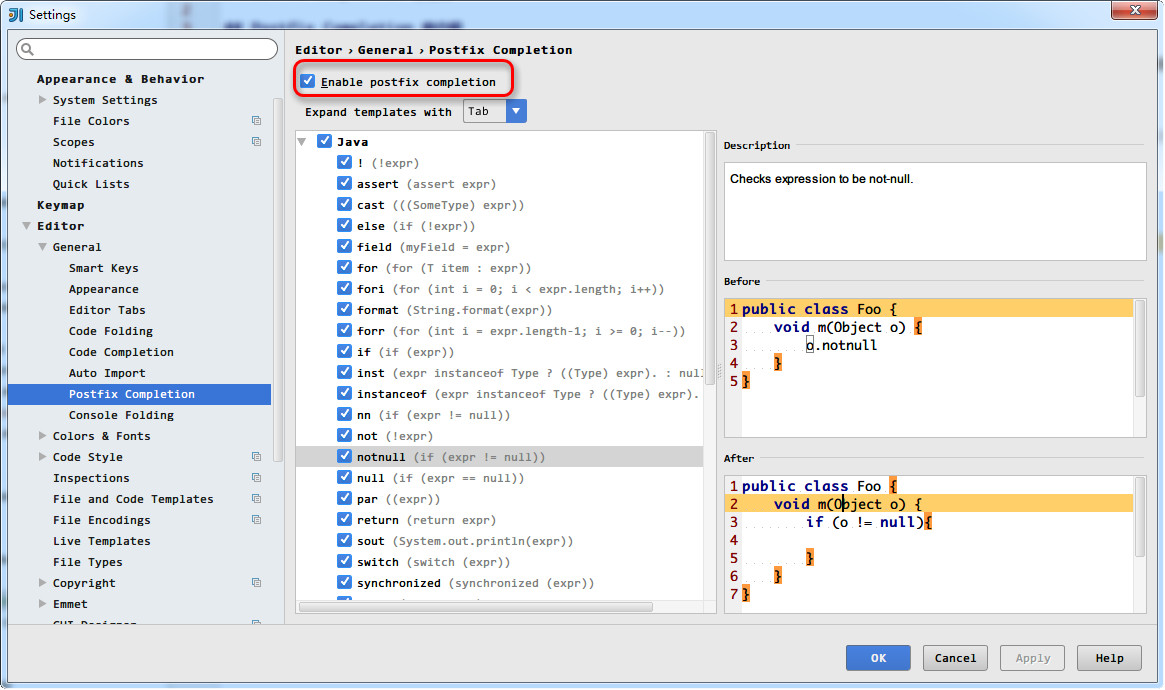Click the project-scope icon beside File and Code Templates
Viewport: 1165px width, 690px height.
[257, 499]
